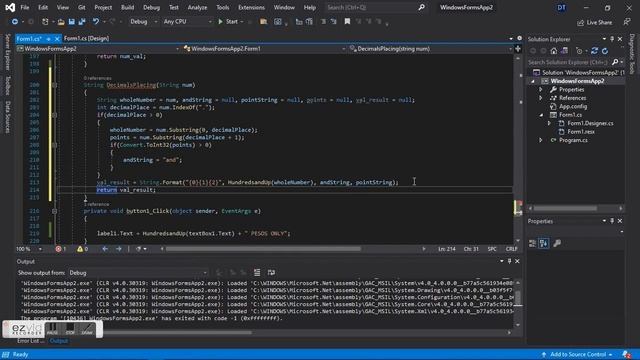Image resolution: width=640 pixels, height=360 pixels.
Task: Click the Save file icon in toolbar
Action: point(71,22)
